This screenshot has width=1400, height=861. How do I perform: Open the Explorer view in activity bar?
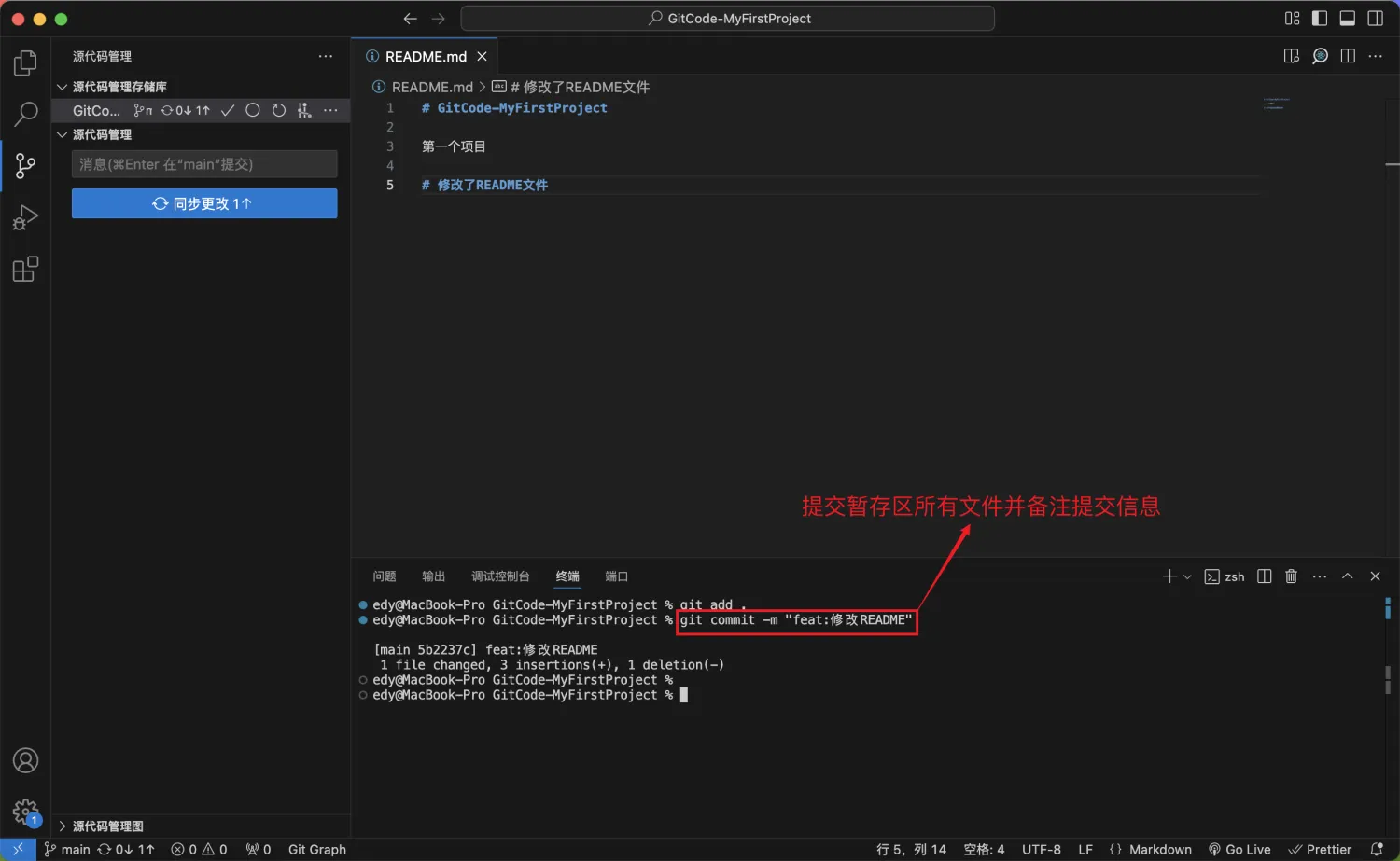click(x=25, y=63)
